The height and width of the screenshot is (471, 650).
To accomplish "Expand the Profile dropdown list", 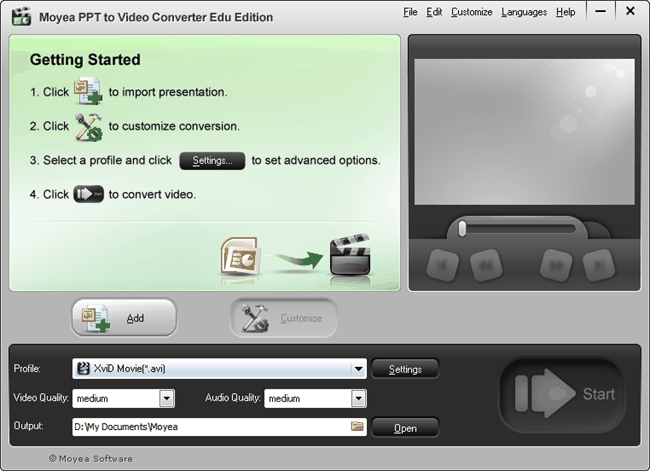I will (x=358, y=369).
